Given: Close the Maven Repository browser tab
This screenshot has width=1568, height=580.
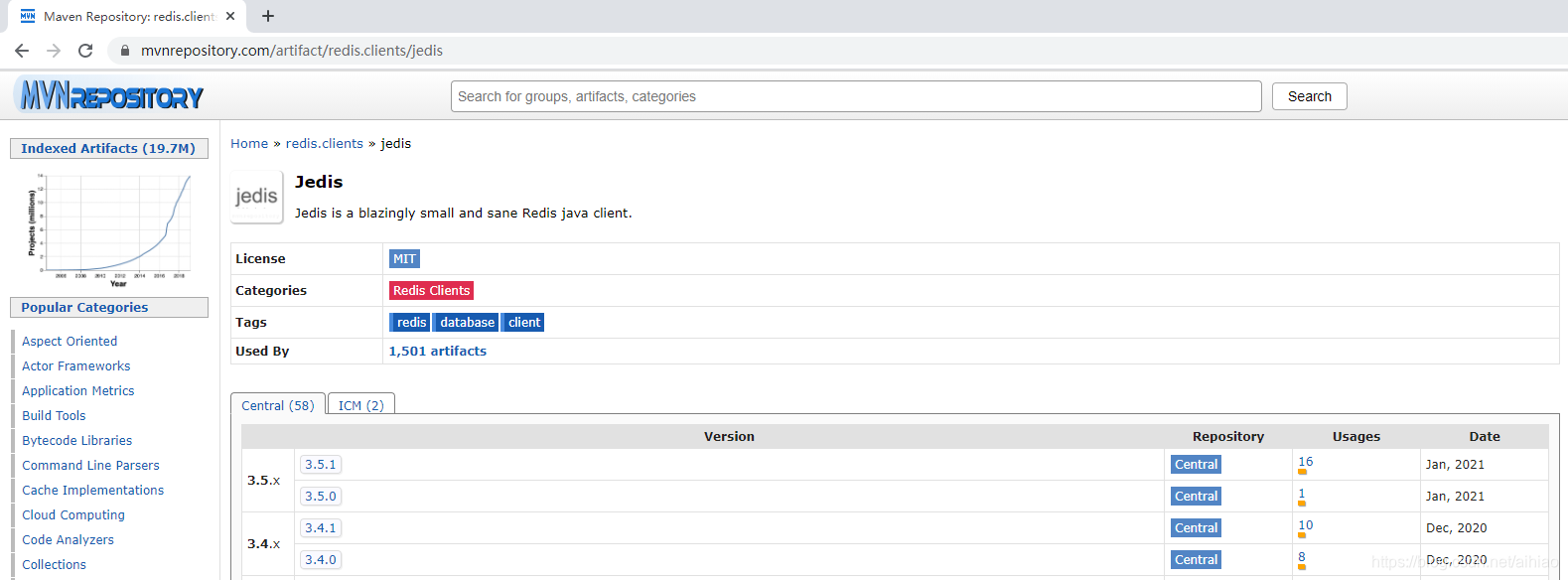Looking at the screenshot, I should tap(230, 16).
